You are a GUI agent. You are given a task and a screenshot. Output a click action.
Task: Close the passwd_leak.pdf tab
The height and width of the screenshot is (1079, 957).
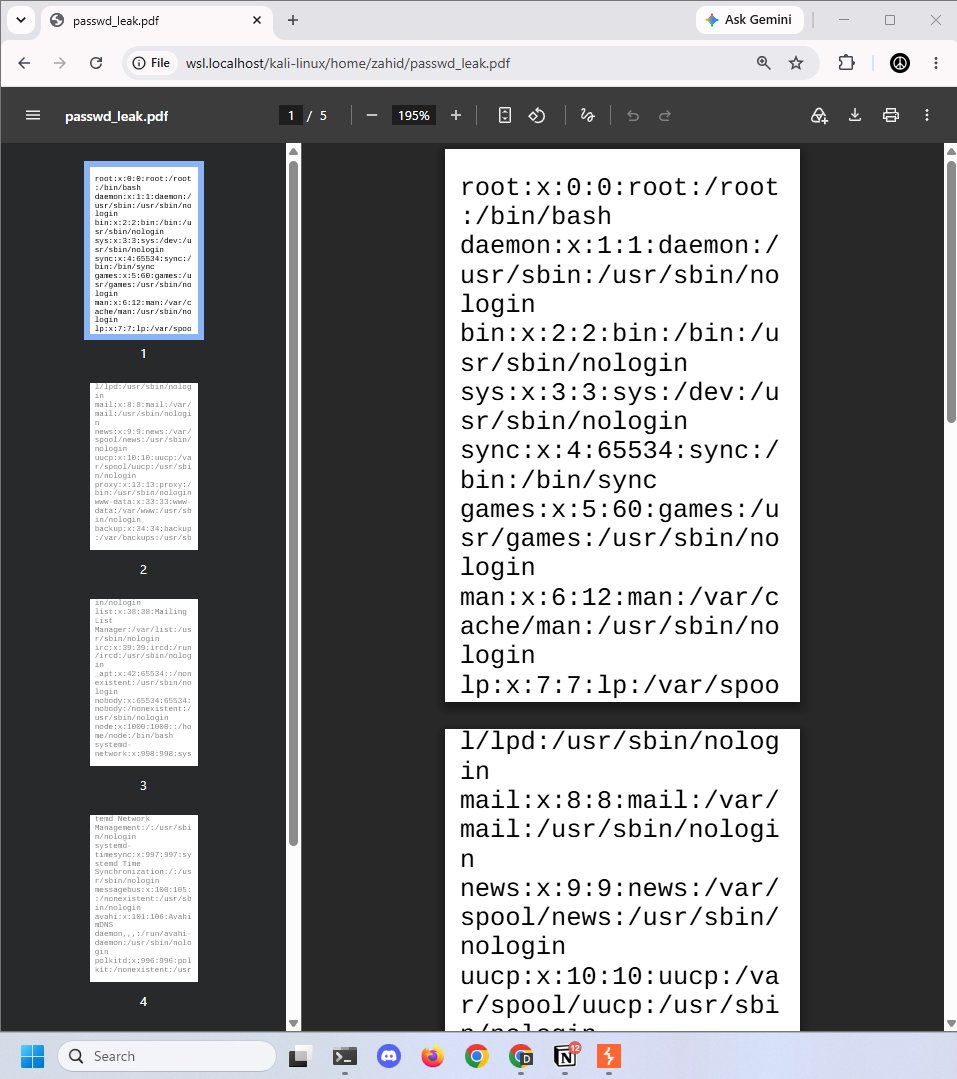[x=257, y=20]
